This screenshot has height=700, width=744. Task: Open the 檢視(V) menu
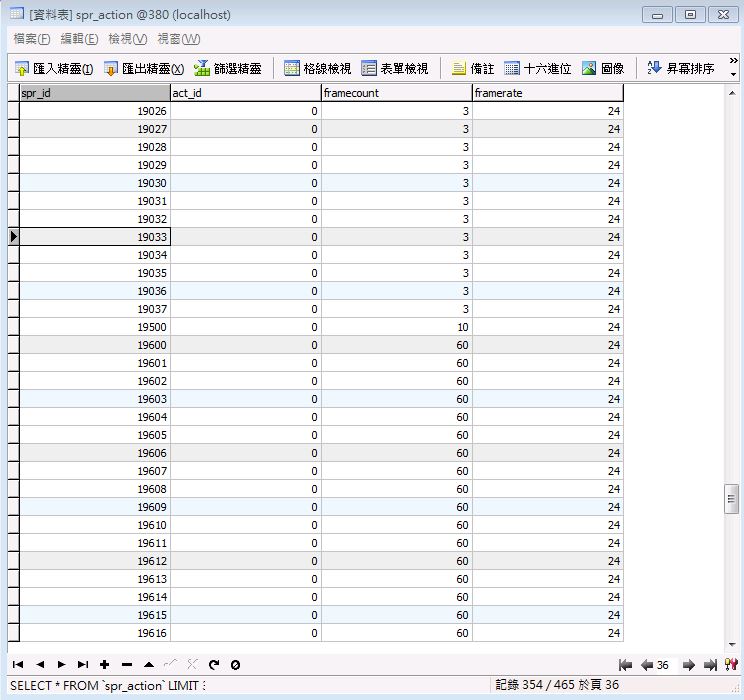pyautogui.click(x=128, y=39)
